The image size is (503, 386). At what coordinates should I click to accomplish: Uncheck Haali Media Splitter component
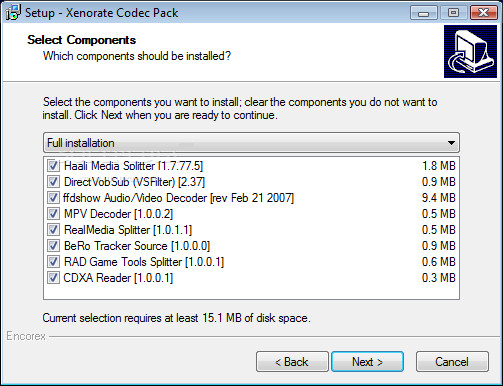click(53, 166)
